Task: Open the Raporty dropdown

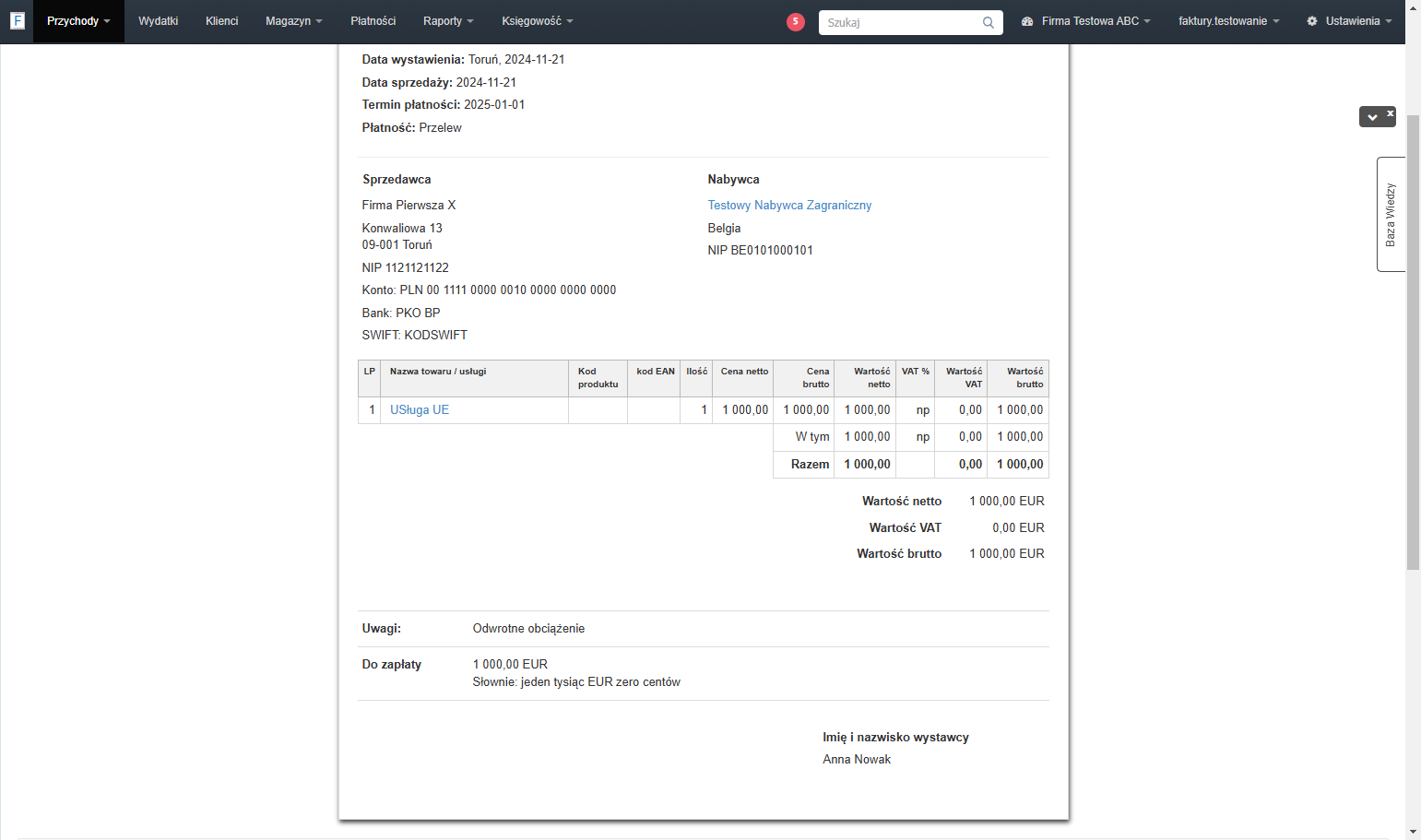Action: pyautogui.click(x=448, y=21)
